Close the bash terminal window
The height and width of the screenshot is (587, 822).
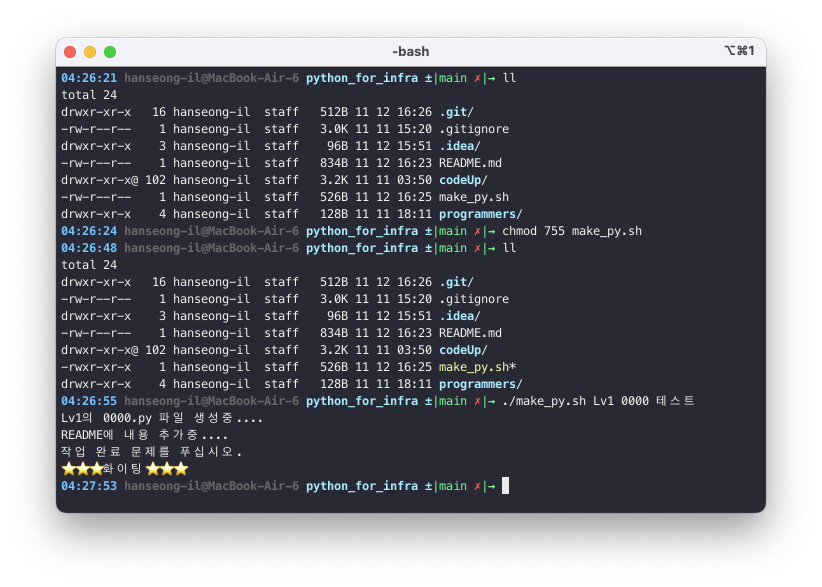(70, 52)
